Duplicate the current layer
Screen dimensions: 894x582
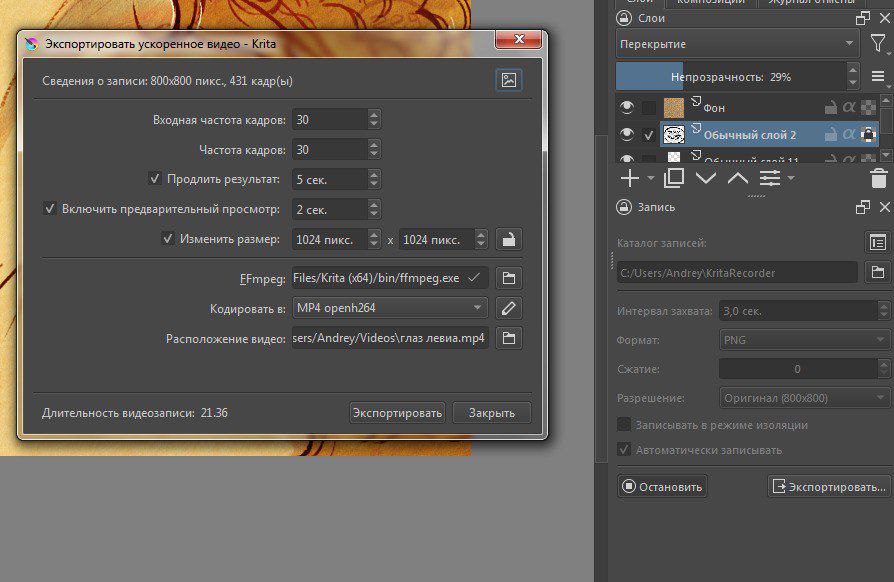[674, 179]
